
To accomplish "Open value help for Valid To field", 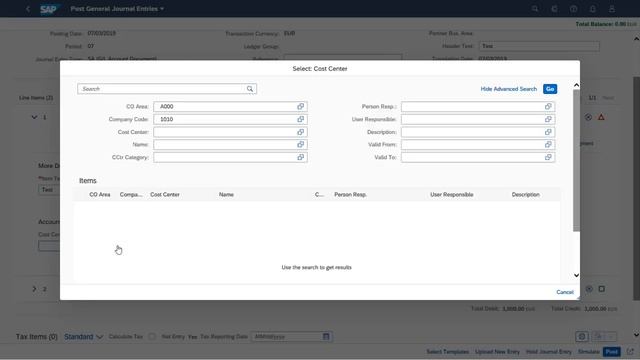I will click(548, 157).
